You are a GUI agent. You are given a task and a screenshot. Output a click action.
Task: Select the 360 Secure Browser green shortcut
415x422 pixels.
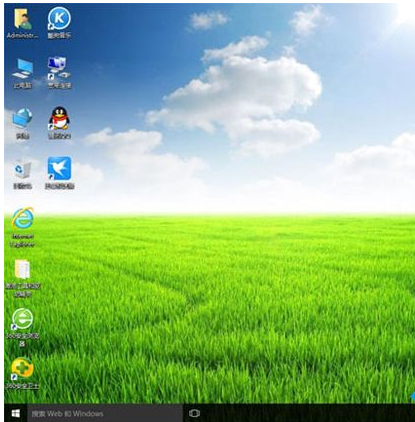[22, 319]
